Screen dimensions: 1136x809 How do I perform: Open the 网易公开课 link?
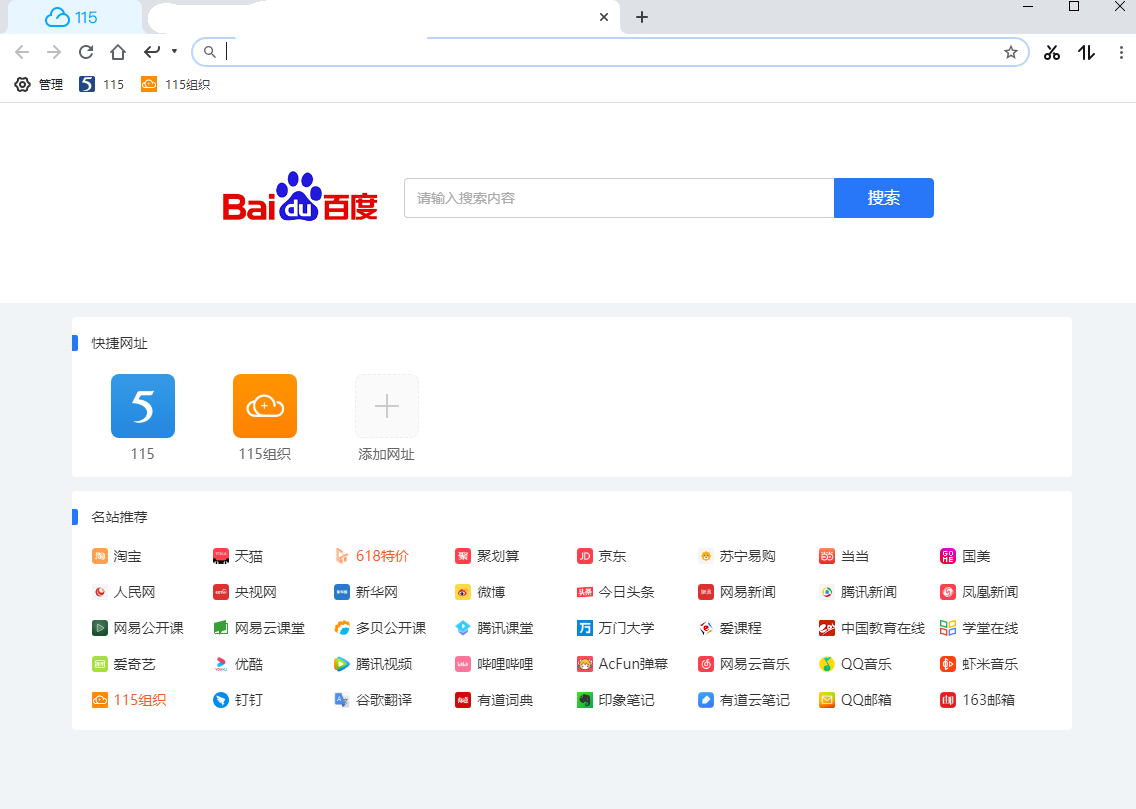pos(138,628)
